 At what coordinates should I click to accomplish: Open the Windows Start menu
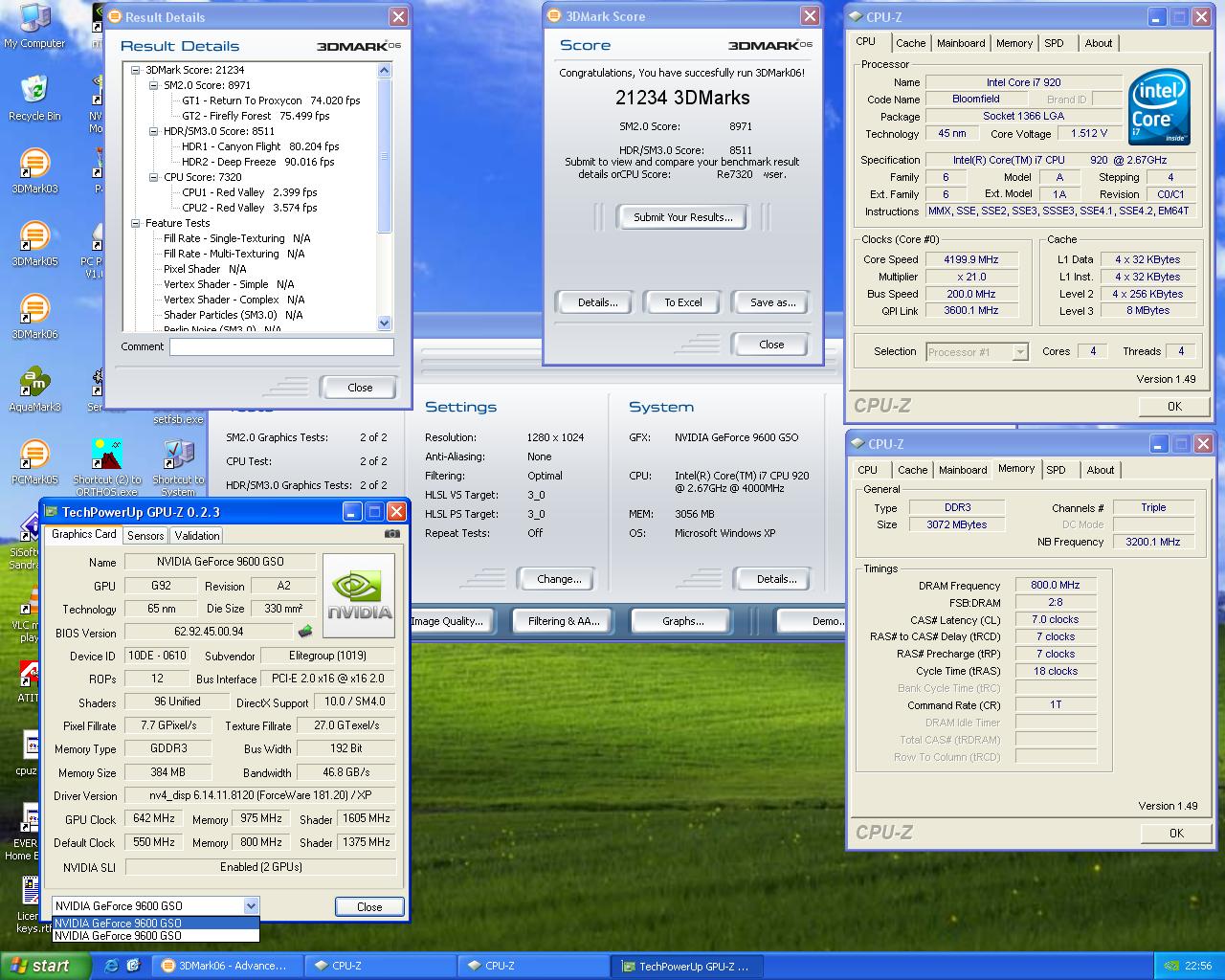click(x=45, y=966)
